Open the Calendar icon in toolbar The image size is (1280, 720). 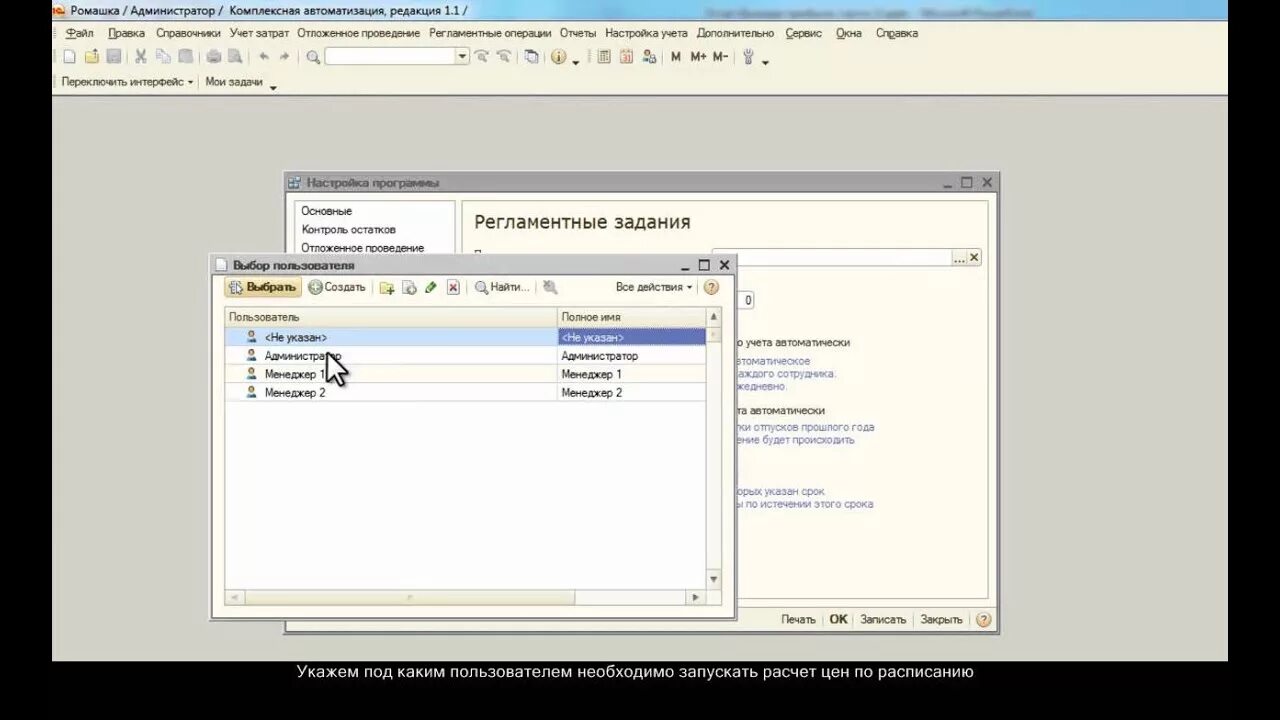pyautogui.click(x=626, y=57)
